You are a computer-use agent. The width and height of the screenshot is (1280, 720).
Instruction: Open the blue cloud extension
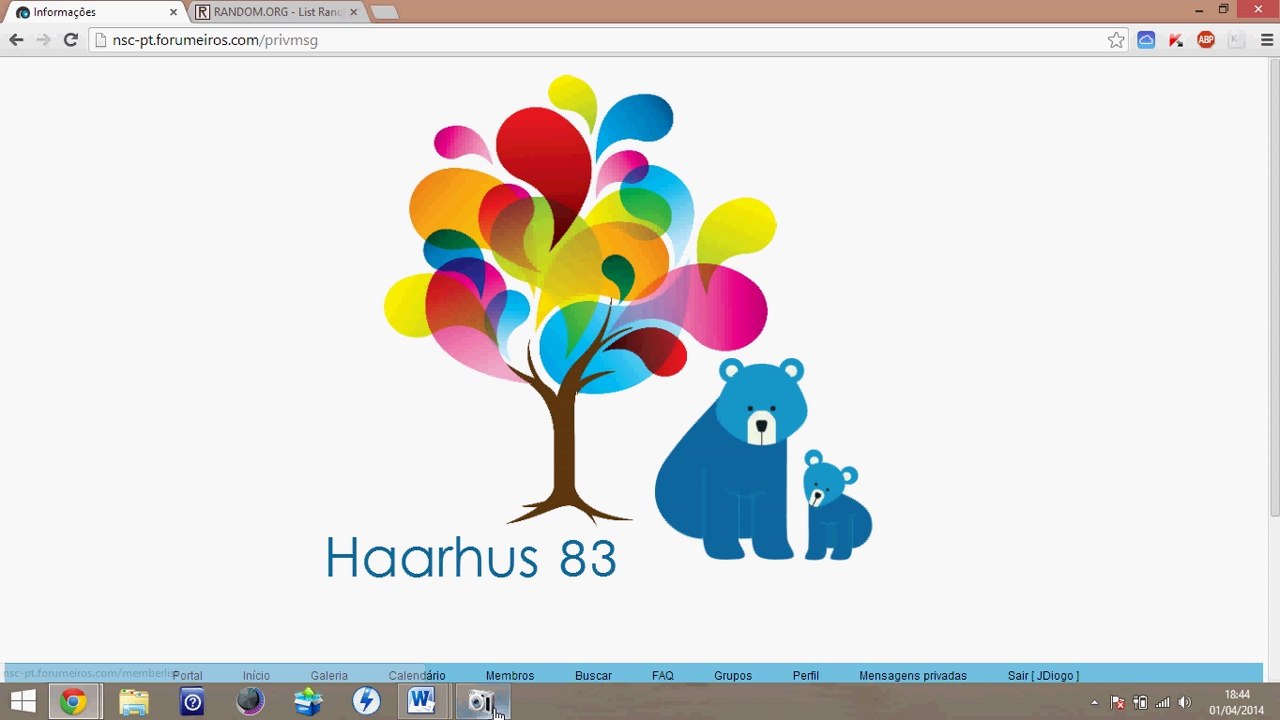coord(1146,40)
